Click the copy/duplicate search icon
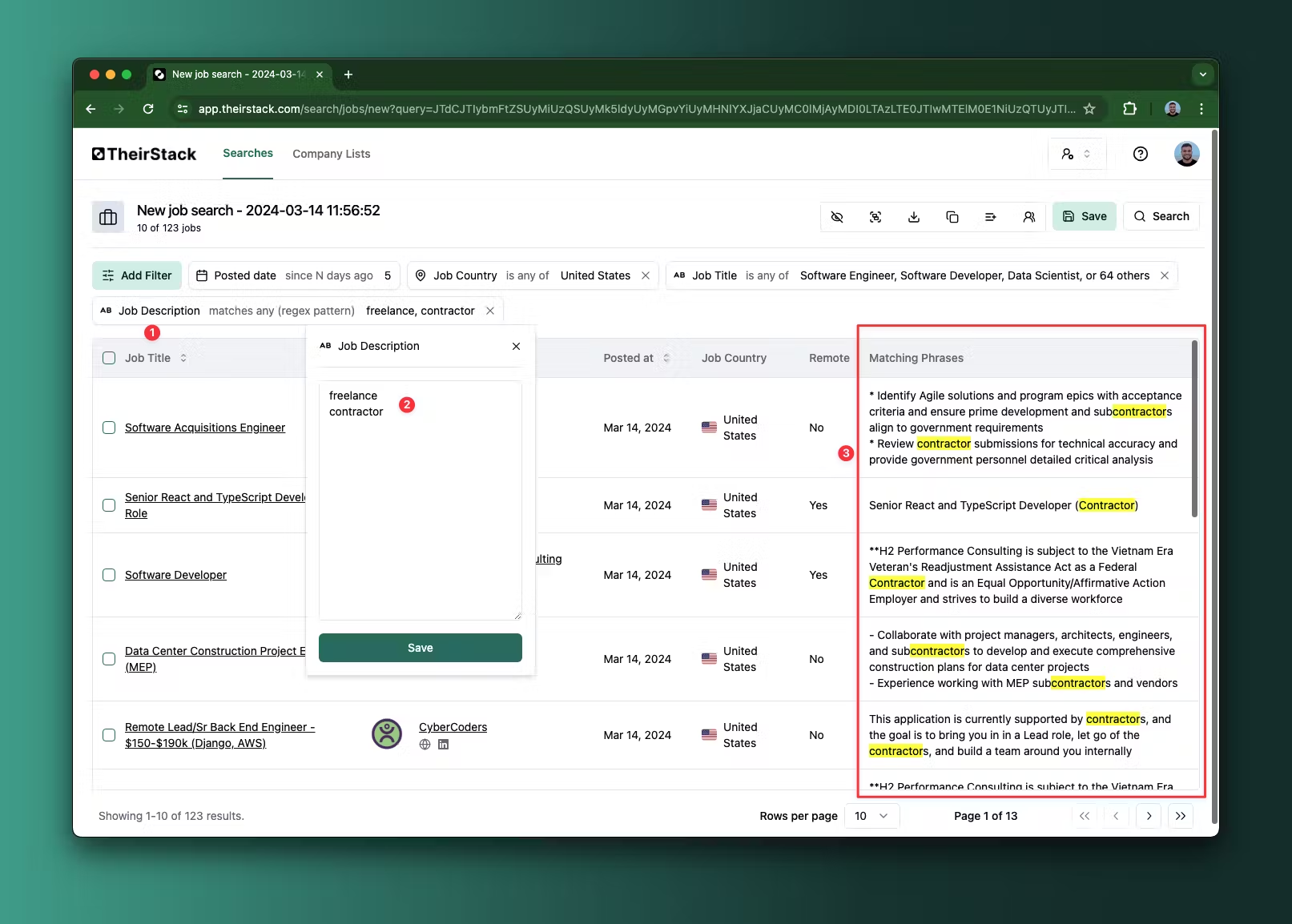The image size is (1292, 924). 952,217
